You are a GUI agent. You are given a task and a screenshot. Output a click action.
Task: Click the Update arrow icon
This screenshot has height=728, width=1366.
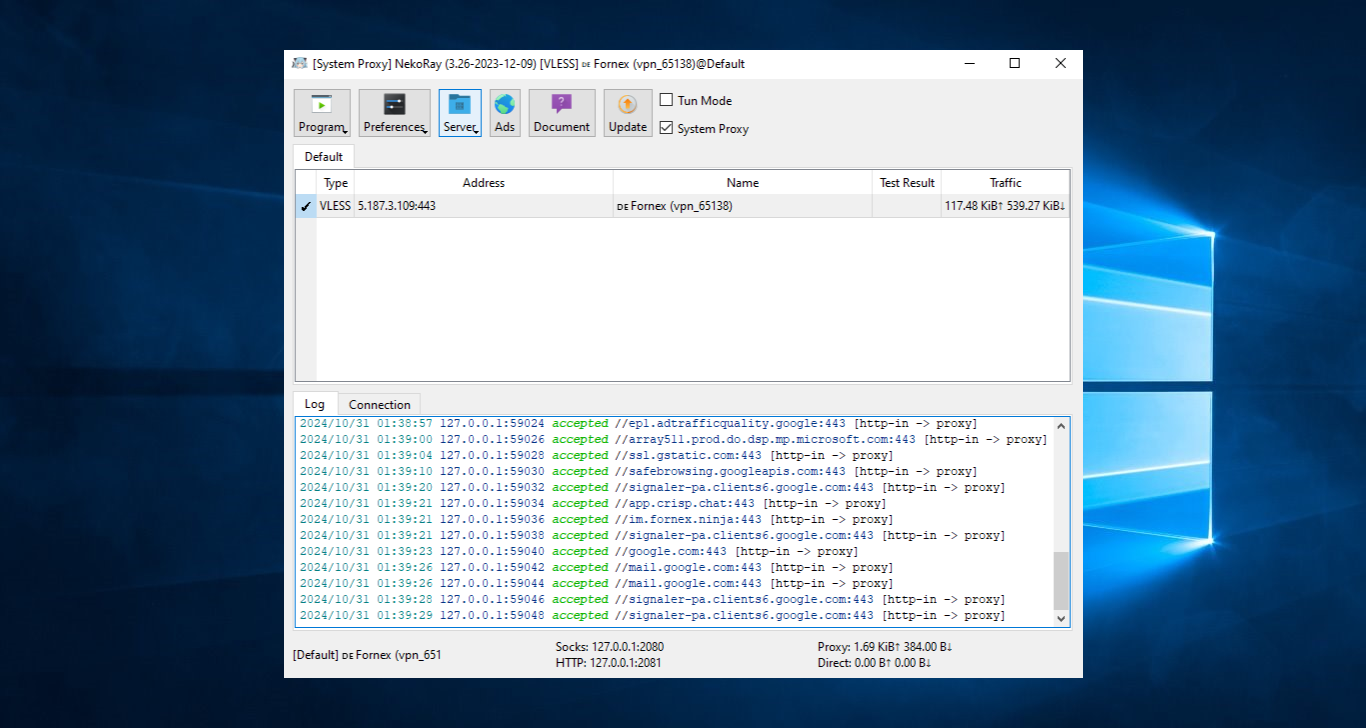click(627, 104)
